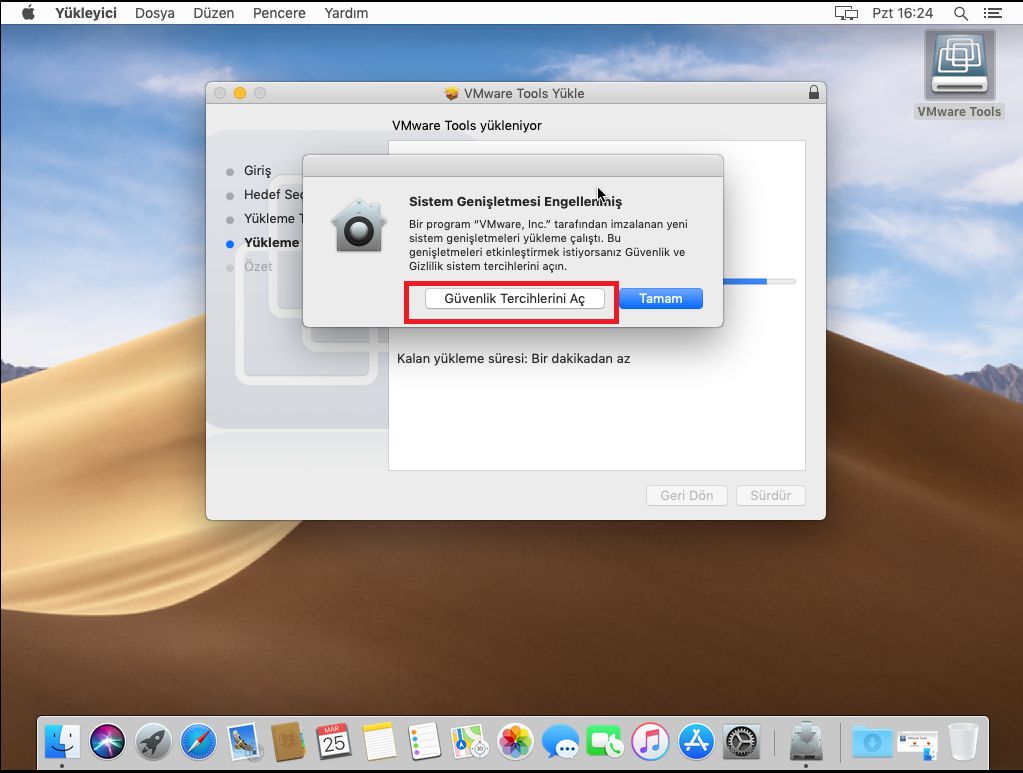Screen dimensions: 1023x773
Task: Open Maps in the Dock
Action: [x=470, y=742]
